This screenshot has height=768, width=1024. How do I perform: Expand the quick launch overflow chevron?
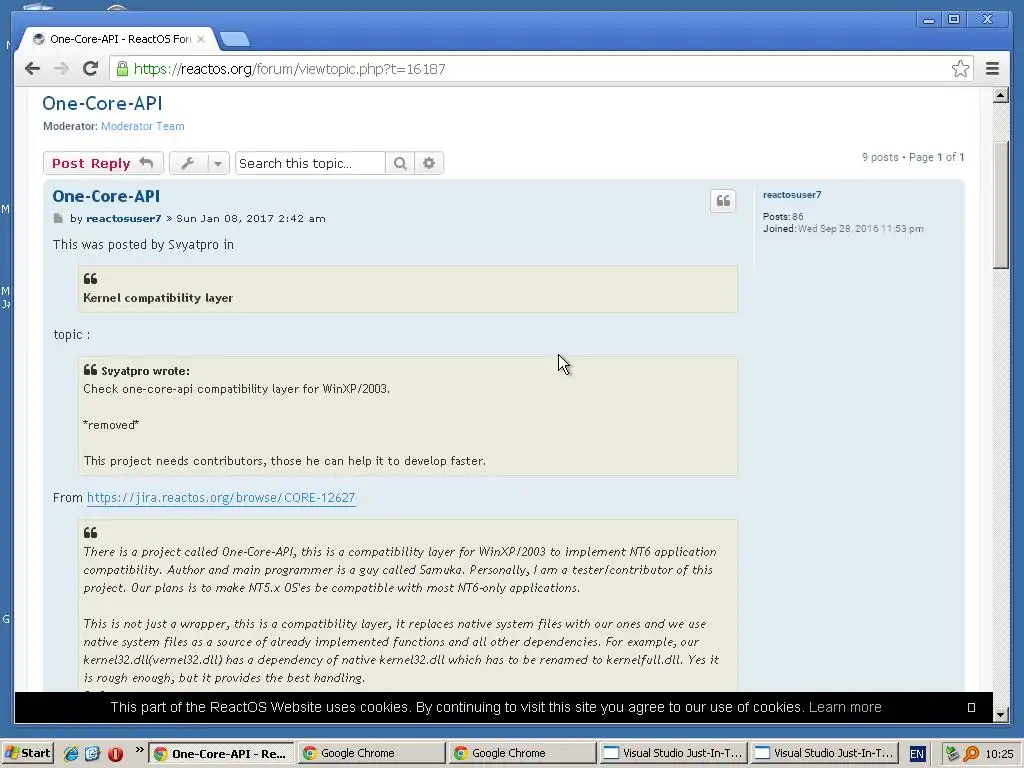click(x=139, y=750)
